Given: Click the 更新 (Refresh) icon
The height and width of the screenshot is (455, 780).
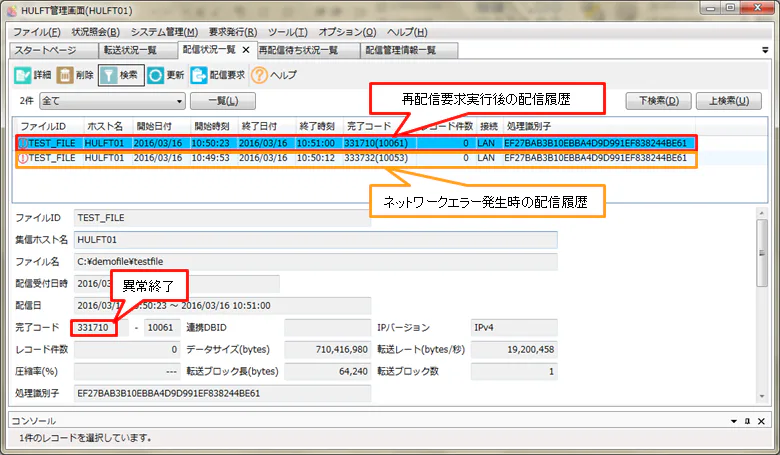Looking at the screenshot, I should click(x=155, y=75).
